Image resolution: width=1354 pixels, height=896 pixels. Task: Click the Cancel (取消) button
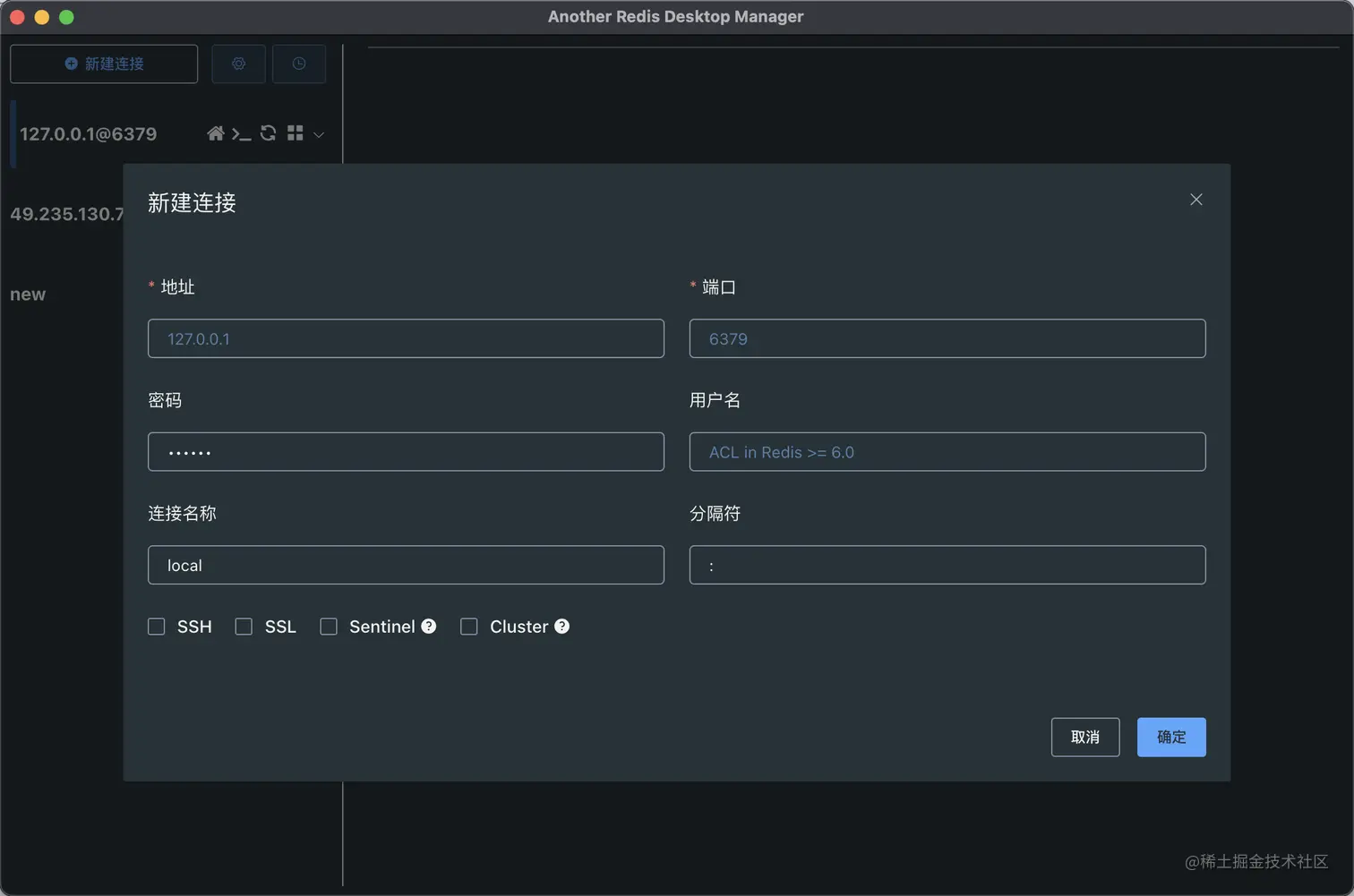pos(1085,737)
